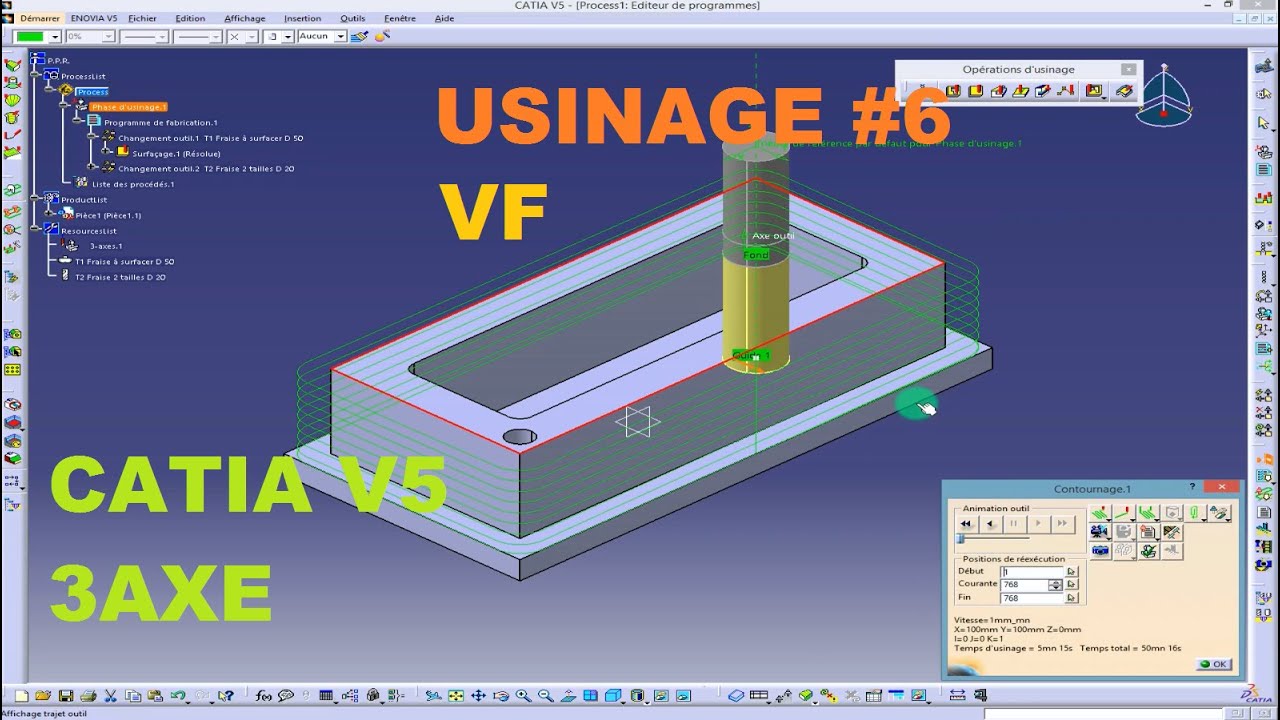The width and height of the screenshot is (1280, 720).
Task: Open the Aucun layer dropdown
Action: [x=339, y=36]
